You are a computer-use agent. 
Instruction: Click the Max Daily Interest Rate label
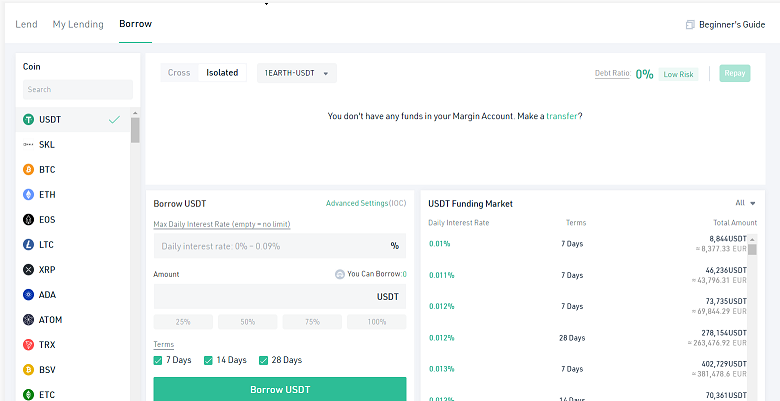(x=222, y=224)
